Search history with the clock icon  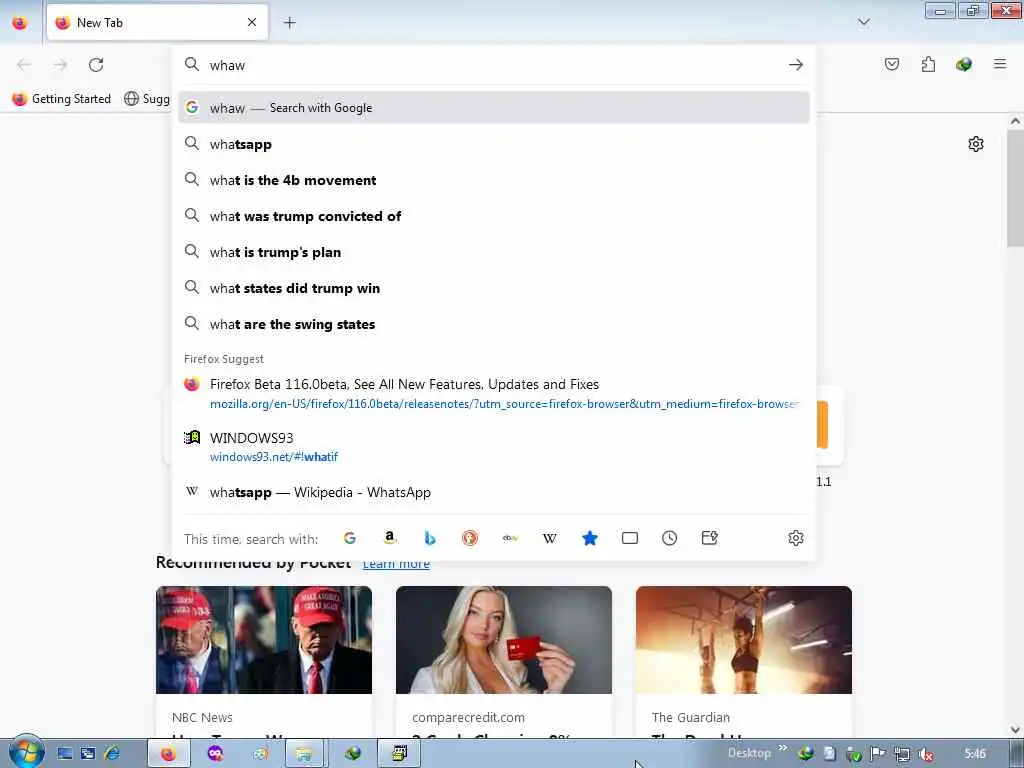pos(669,538)
